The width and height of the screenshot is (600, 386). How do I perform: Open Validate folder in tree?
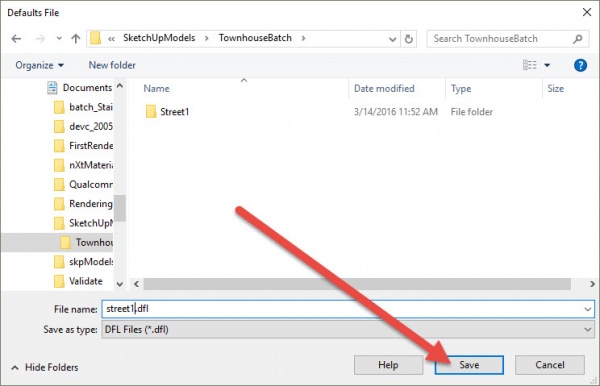click(x=78, y=281)
